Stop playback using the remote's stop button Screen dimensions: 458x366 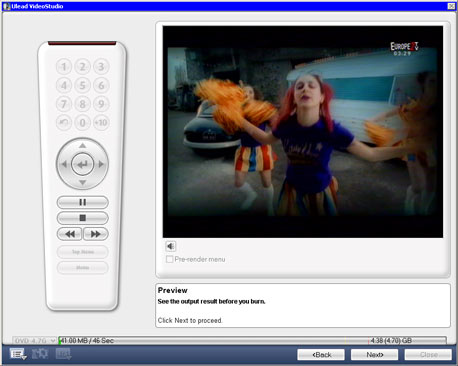click(82, 218)
